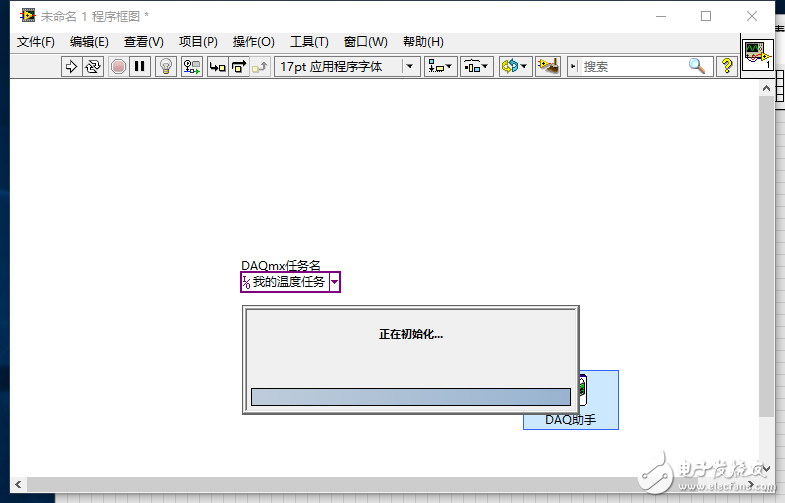Click the vertical scrollbar up arrow
The image size is (785, 503).
(x=766, y=89)
